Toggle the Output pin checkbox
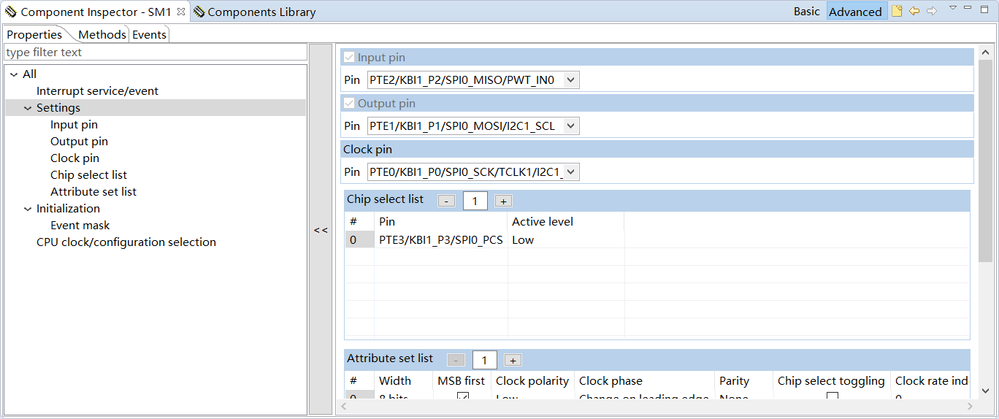Image resolution: width=999 pixels, height=419 pixels. tap(349, 103)
